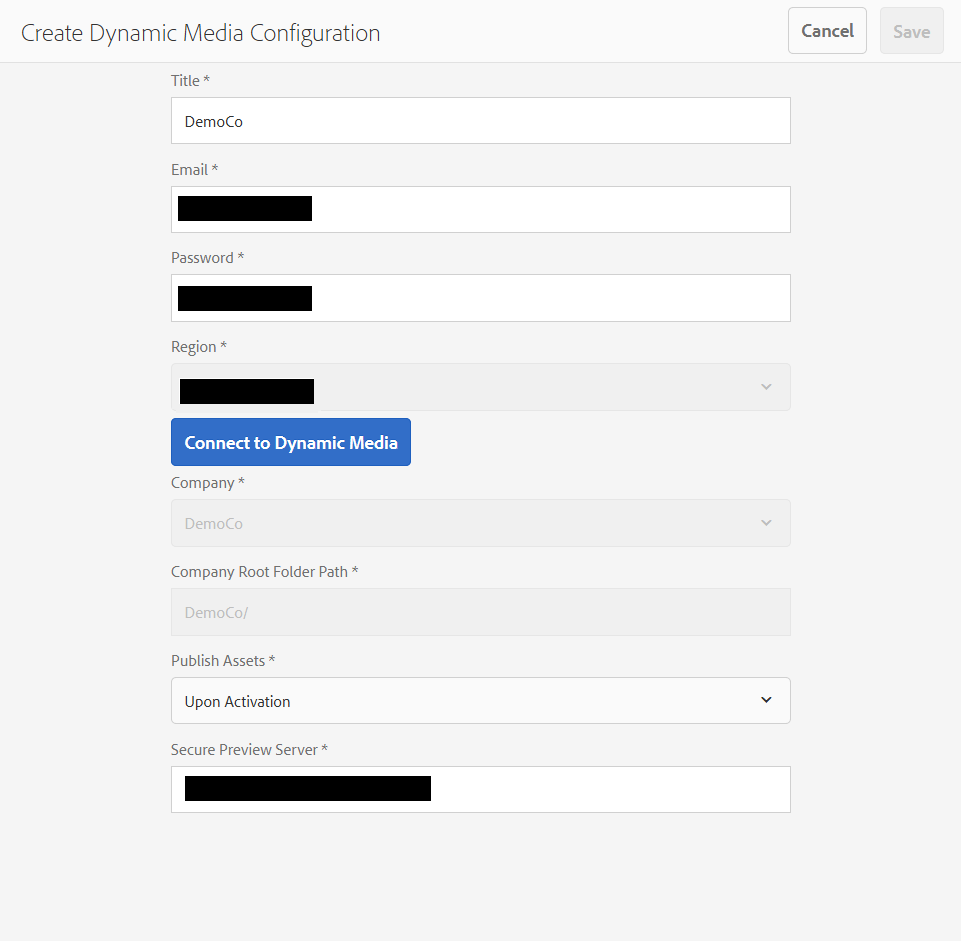Image resolution: width=961 pixels, height=941 pixels.
Task: Click the Region dropdown chevron icon
Action: 766,387
